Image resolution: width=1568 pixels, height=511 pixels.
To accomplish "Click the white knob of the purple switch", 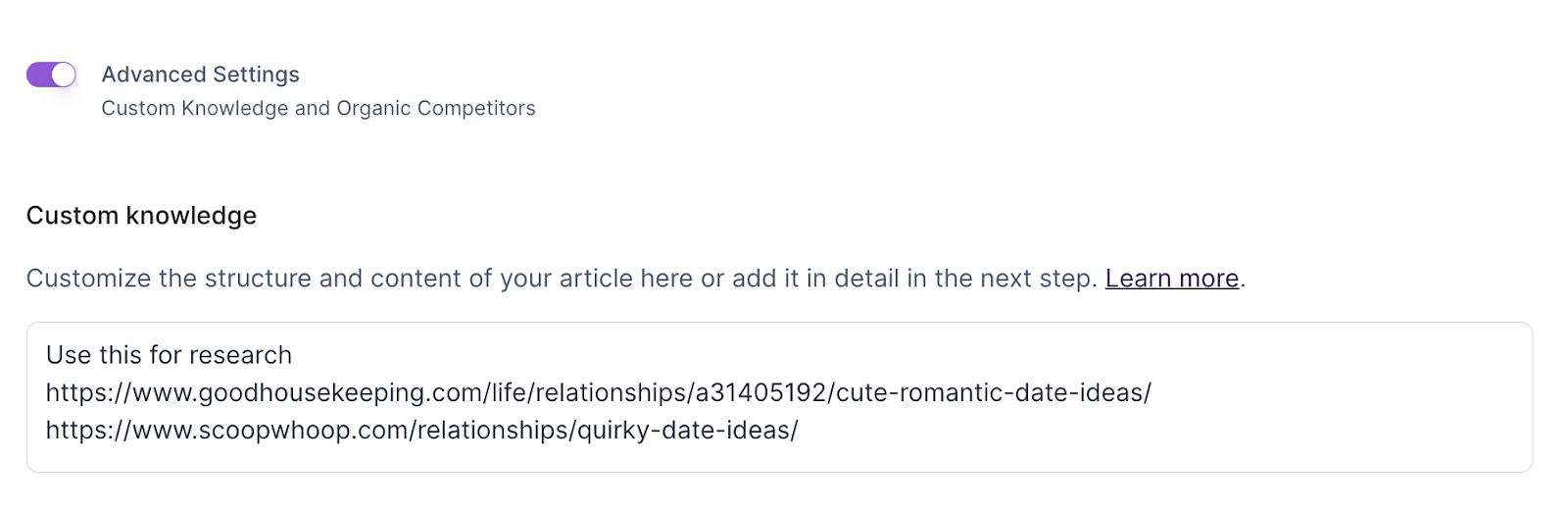I will (63, 75).
